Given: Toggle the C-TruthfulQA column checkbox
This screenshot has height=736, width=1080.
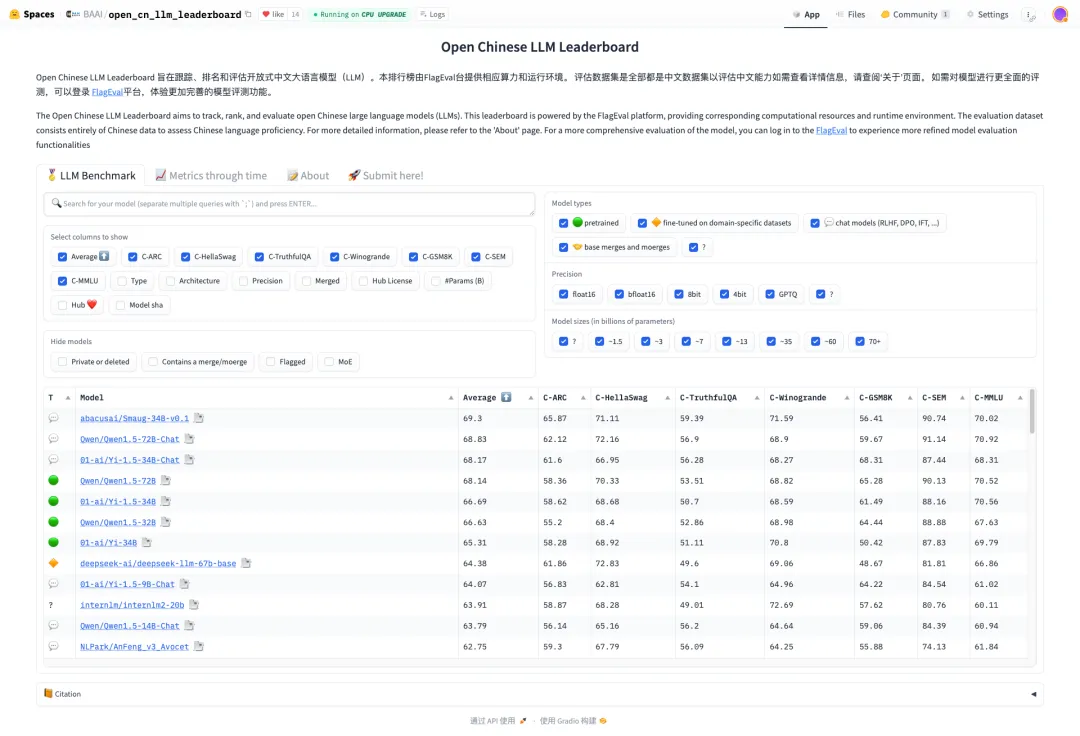Looking at the screenshot, I should pyautogui.click(x=260, y=257).
